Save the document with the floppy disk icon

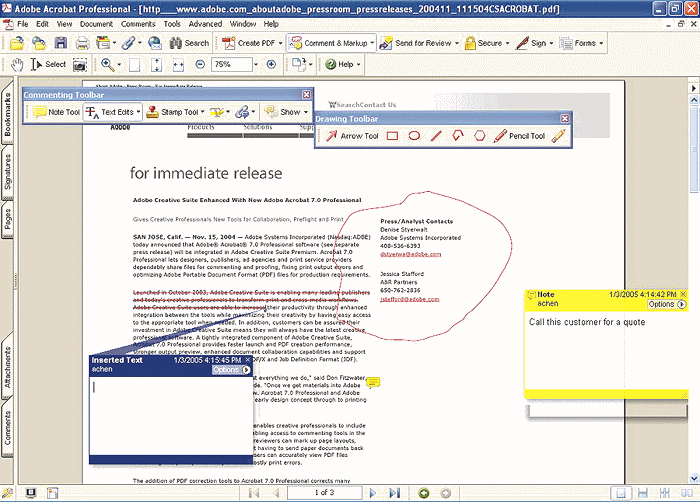[x=61, y=43]
